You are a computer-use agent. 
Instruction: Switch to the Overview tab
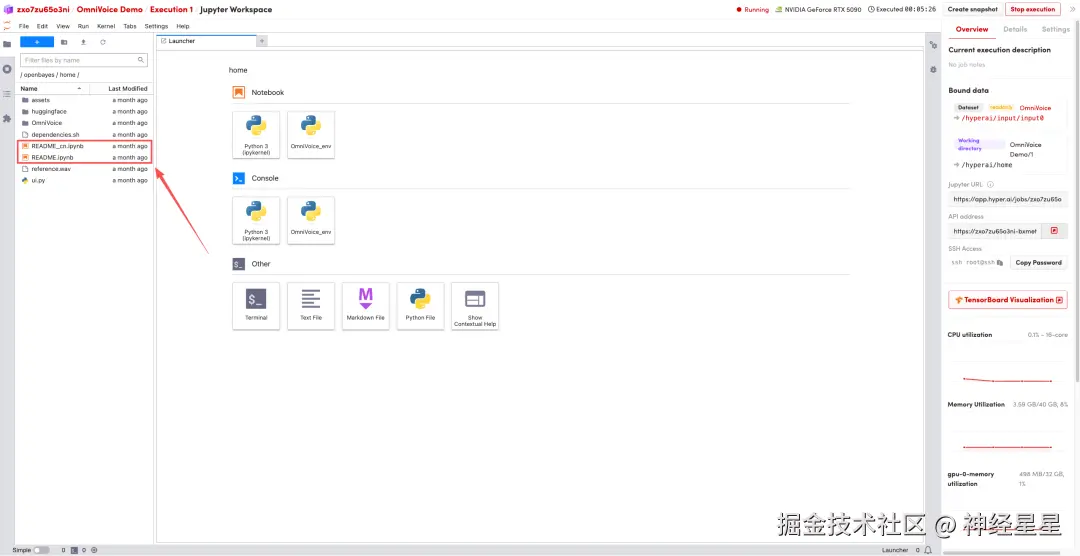point(972,29)
